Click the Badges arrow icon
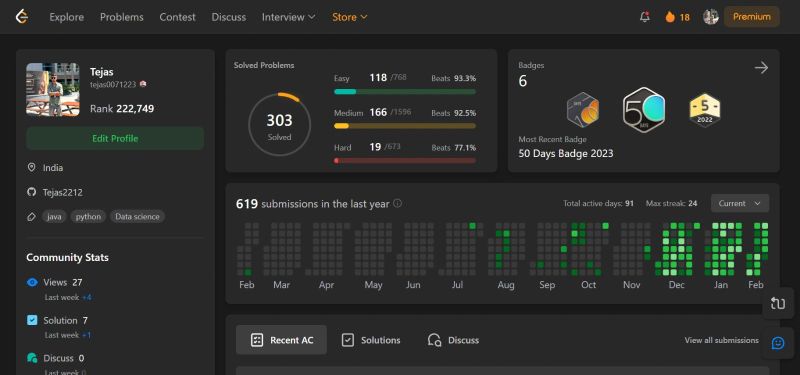Image resolution: width=800 pixels, height=375 pixels. pos(761,67)
